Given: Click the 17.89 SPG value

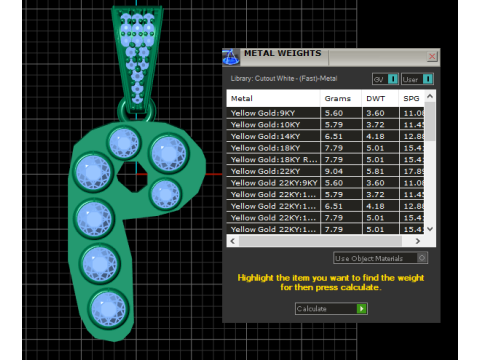Looking at the screenshot, I should [414, 171].
